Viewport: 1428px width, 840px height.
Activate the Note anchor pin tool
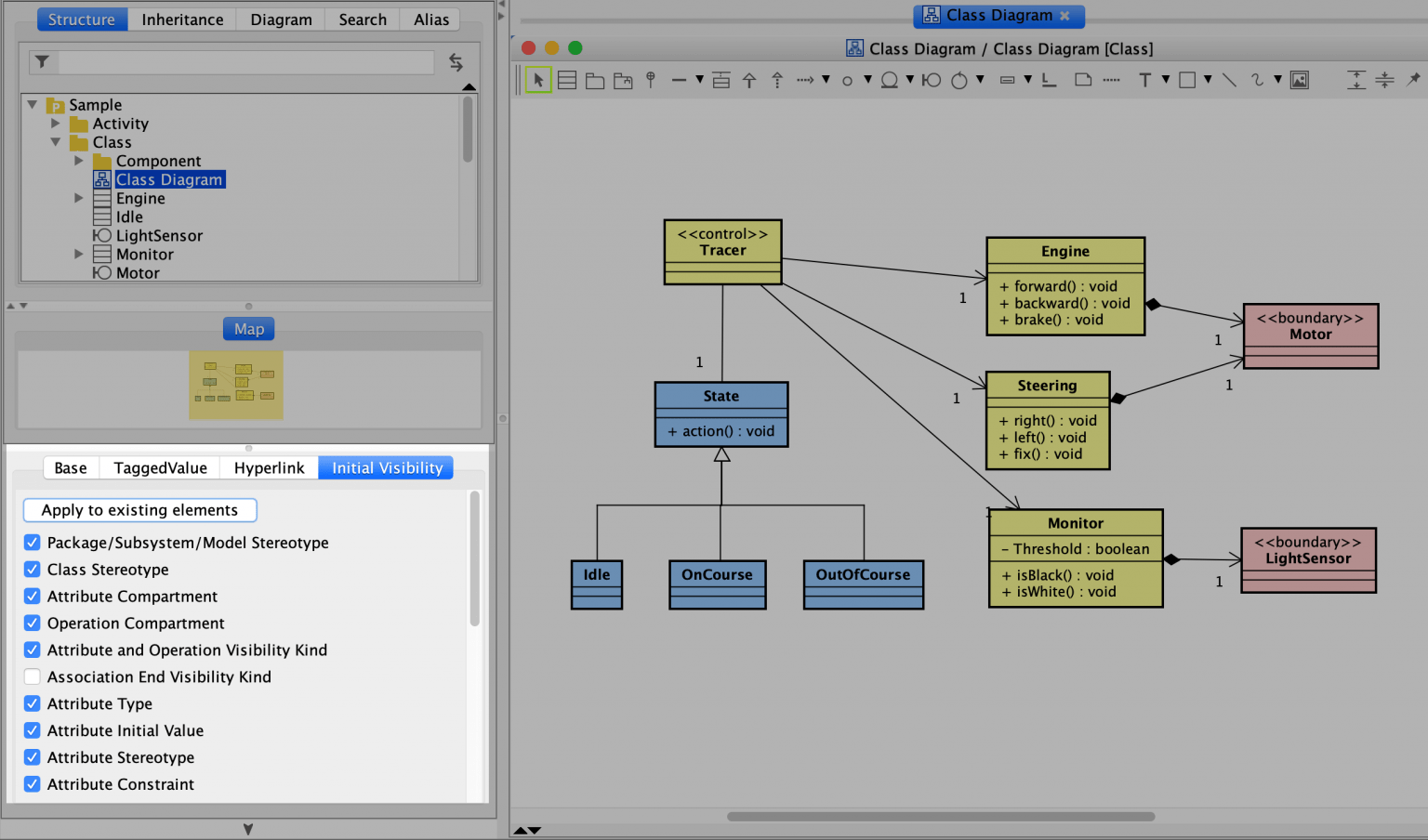pyautogui.click(x=650, y=79)
